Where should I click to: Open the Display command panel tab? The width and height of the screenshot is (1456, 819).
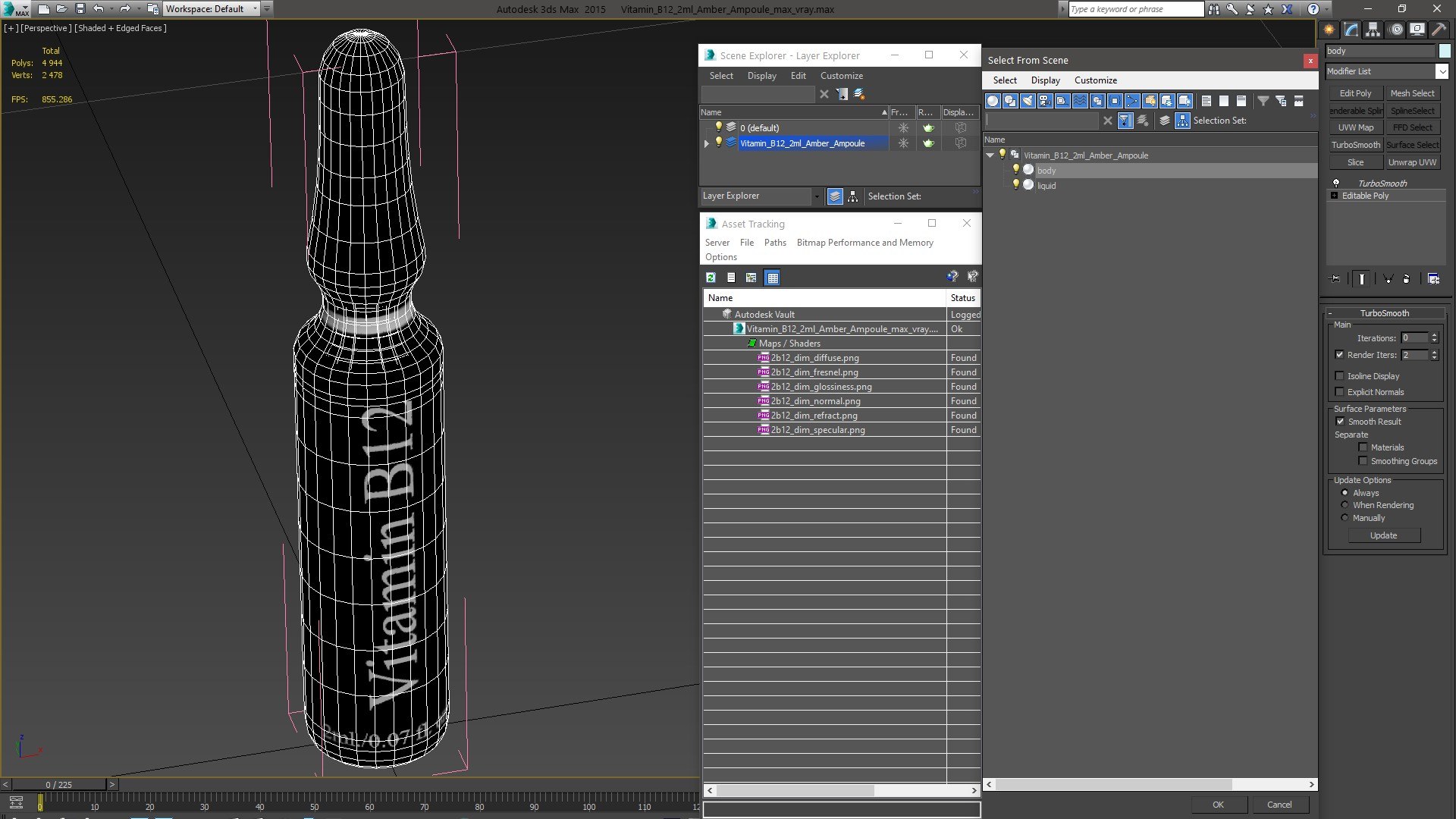(x=1417, y=30)
